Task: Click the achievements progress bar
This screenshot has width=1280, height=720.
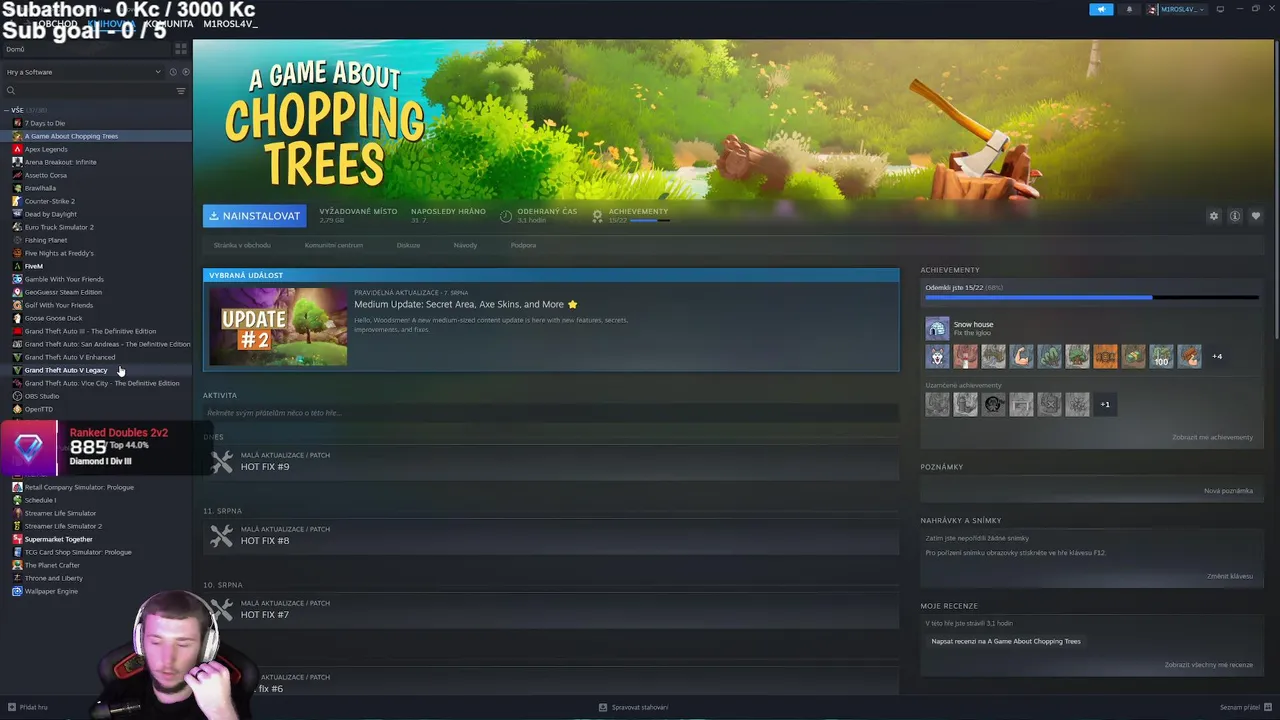Action: tap(1090, 298)
